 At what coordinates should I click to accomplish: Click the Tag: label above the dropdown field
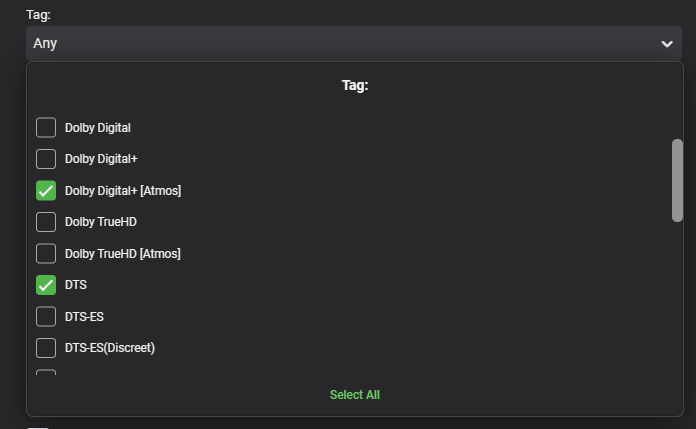(x=39, y=14)
